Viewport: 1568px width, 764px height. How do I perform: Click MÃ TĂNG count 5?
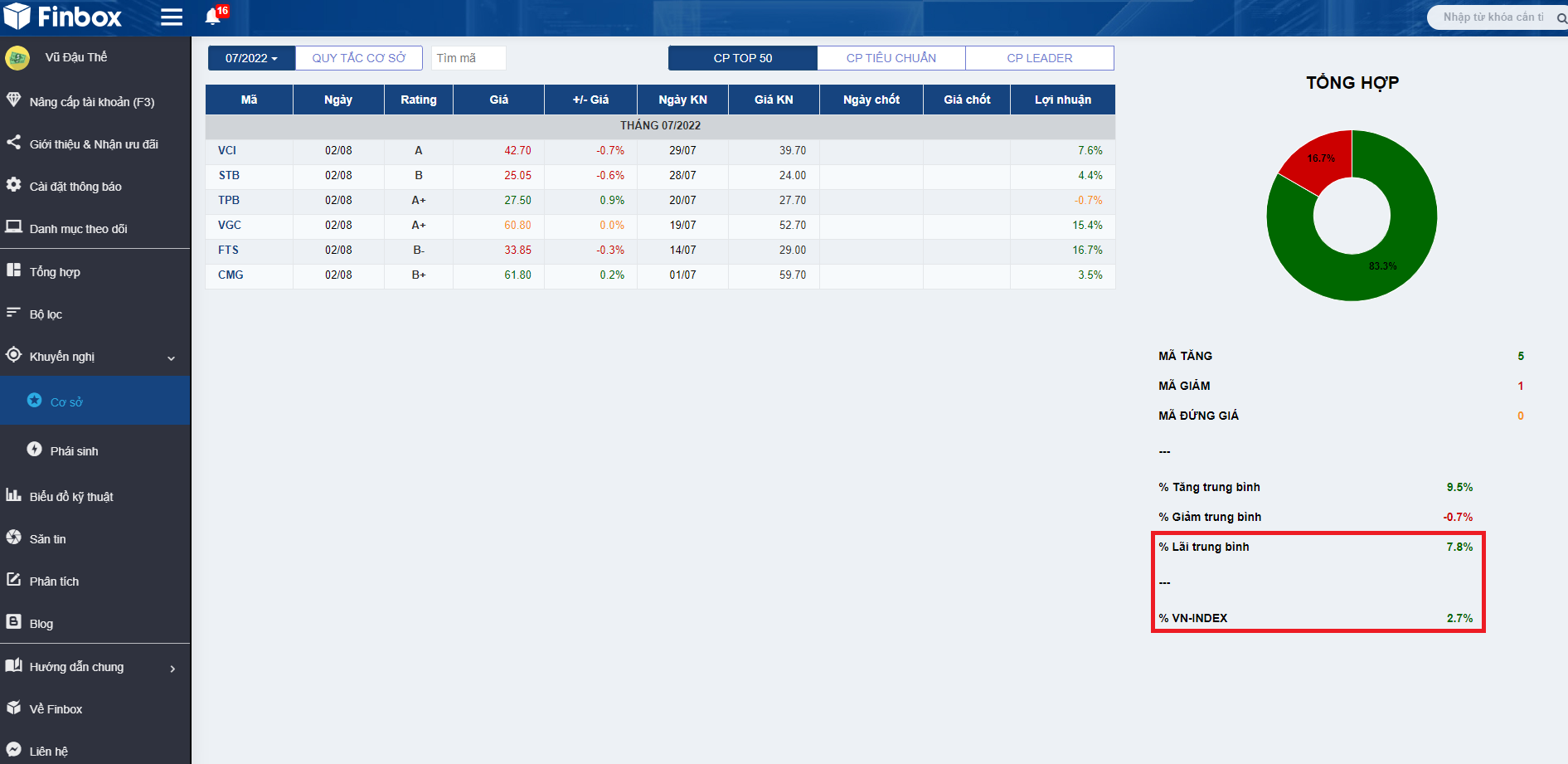[1521, 356]
